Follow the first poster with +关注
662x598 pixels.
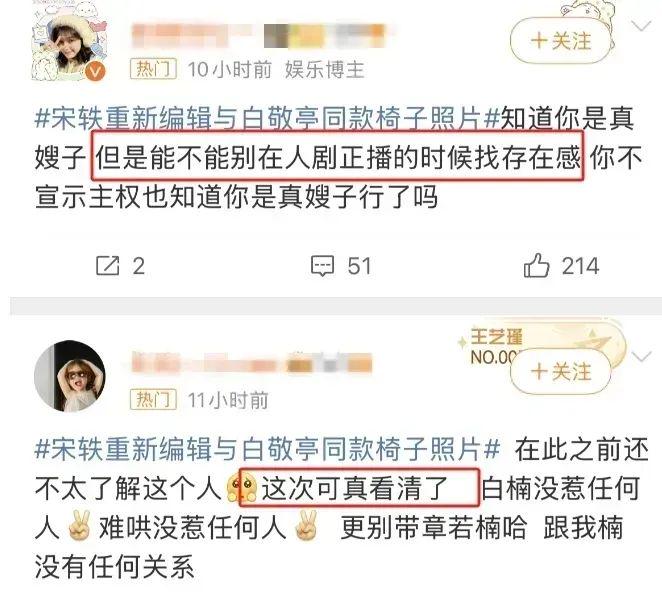561,41
